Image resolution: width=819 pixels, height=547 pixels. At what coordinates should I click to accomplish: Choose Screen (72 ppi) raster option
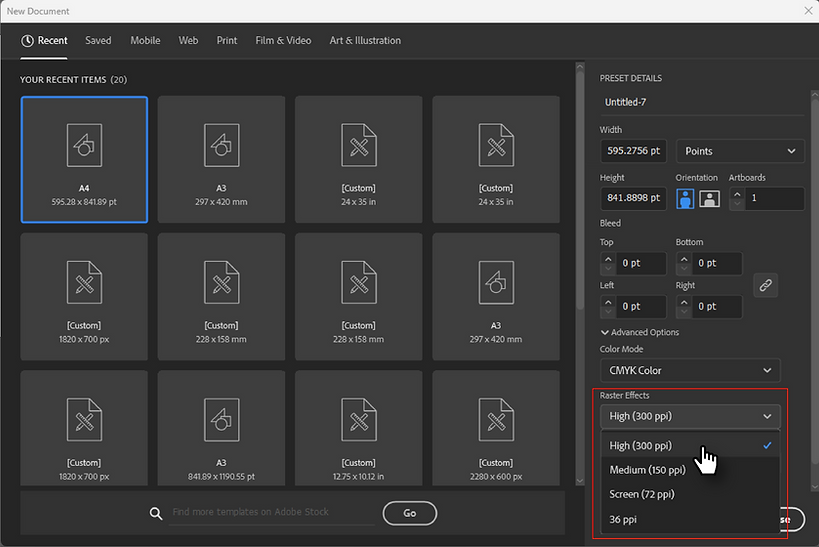click(x=690, y=494)
